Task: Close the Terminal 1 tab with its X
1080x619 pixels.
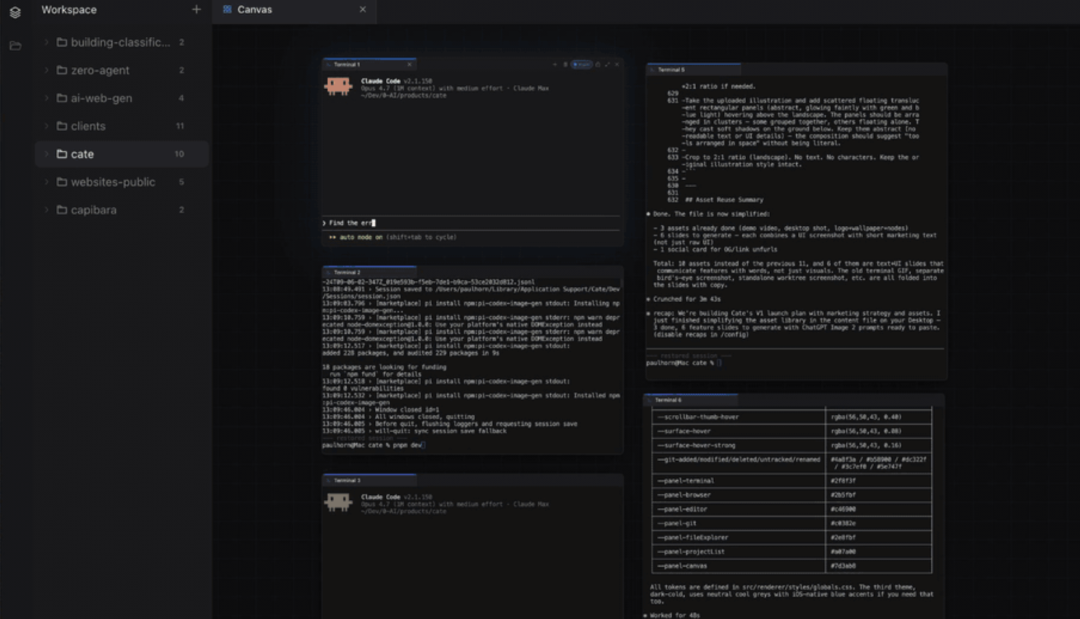Action: [410, 64]
